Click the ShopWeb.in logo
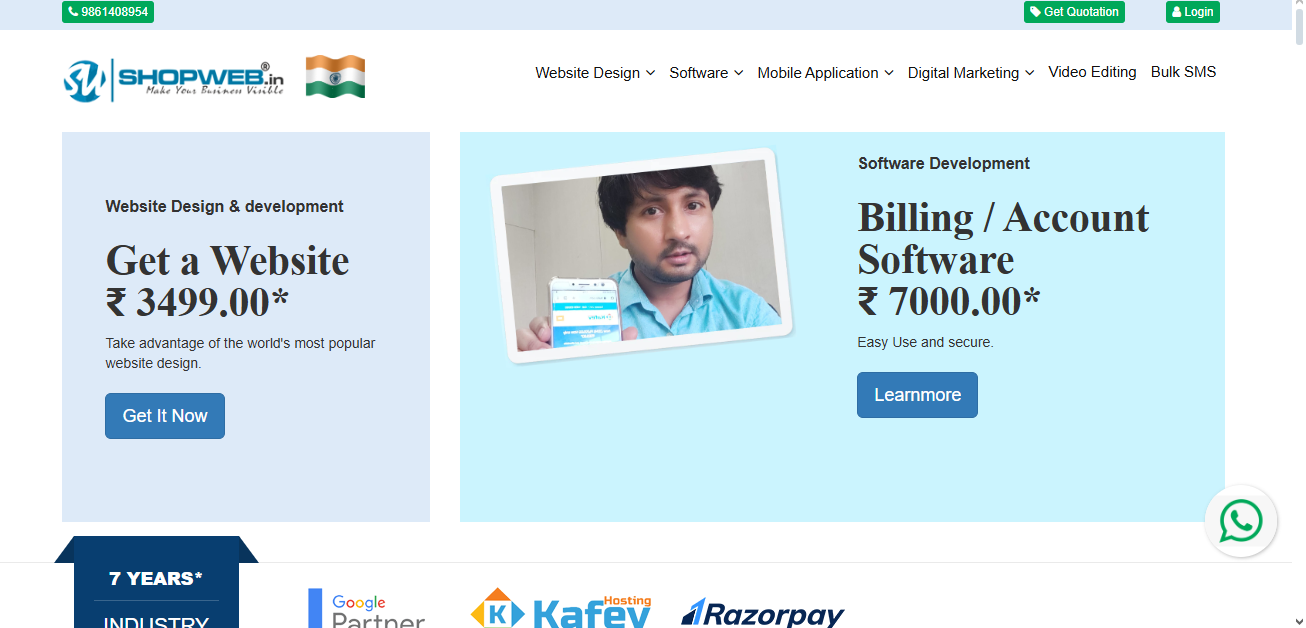Image resolution: width=1306 pixels, height=628 pixels. click(174, 78)
